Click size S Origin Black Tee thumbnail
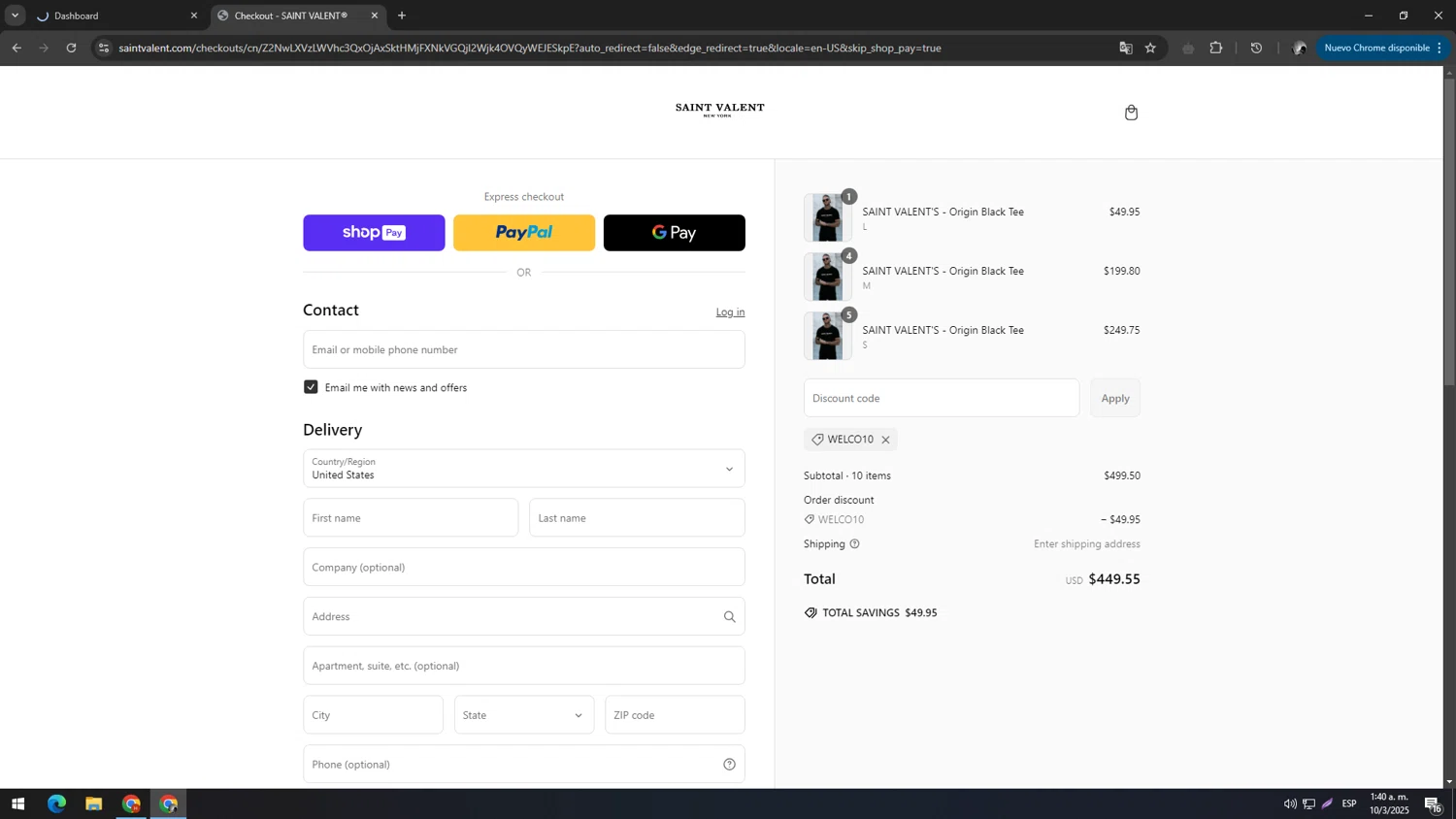Image resolution: width=1456 pixels, height=819 pixels. pos(828,336)
